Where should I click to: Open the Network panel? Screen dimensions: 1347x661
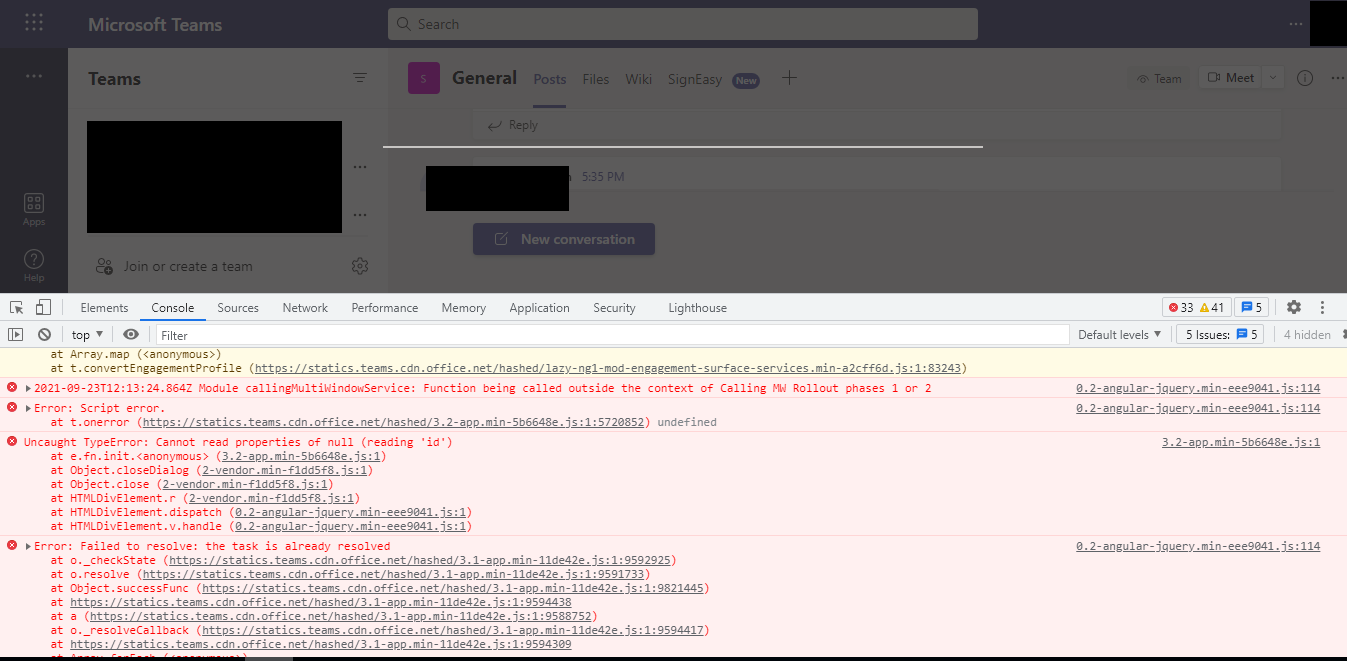[x=305, y=308]
